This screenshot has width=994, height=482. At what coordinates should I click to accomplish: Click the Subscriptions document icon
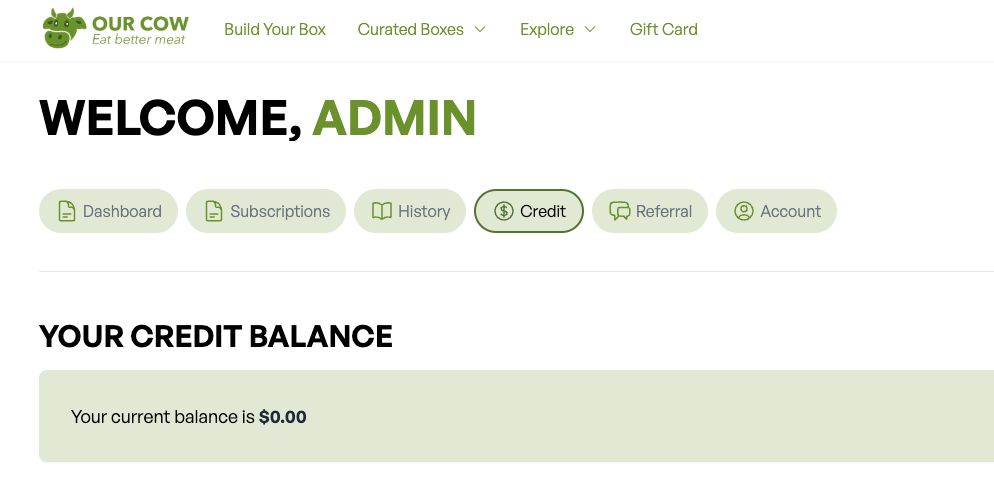click(x=214, y=211)
